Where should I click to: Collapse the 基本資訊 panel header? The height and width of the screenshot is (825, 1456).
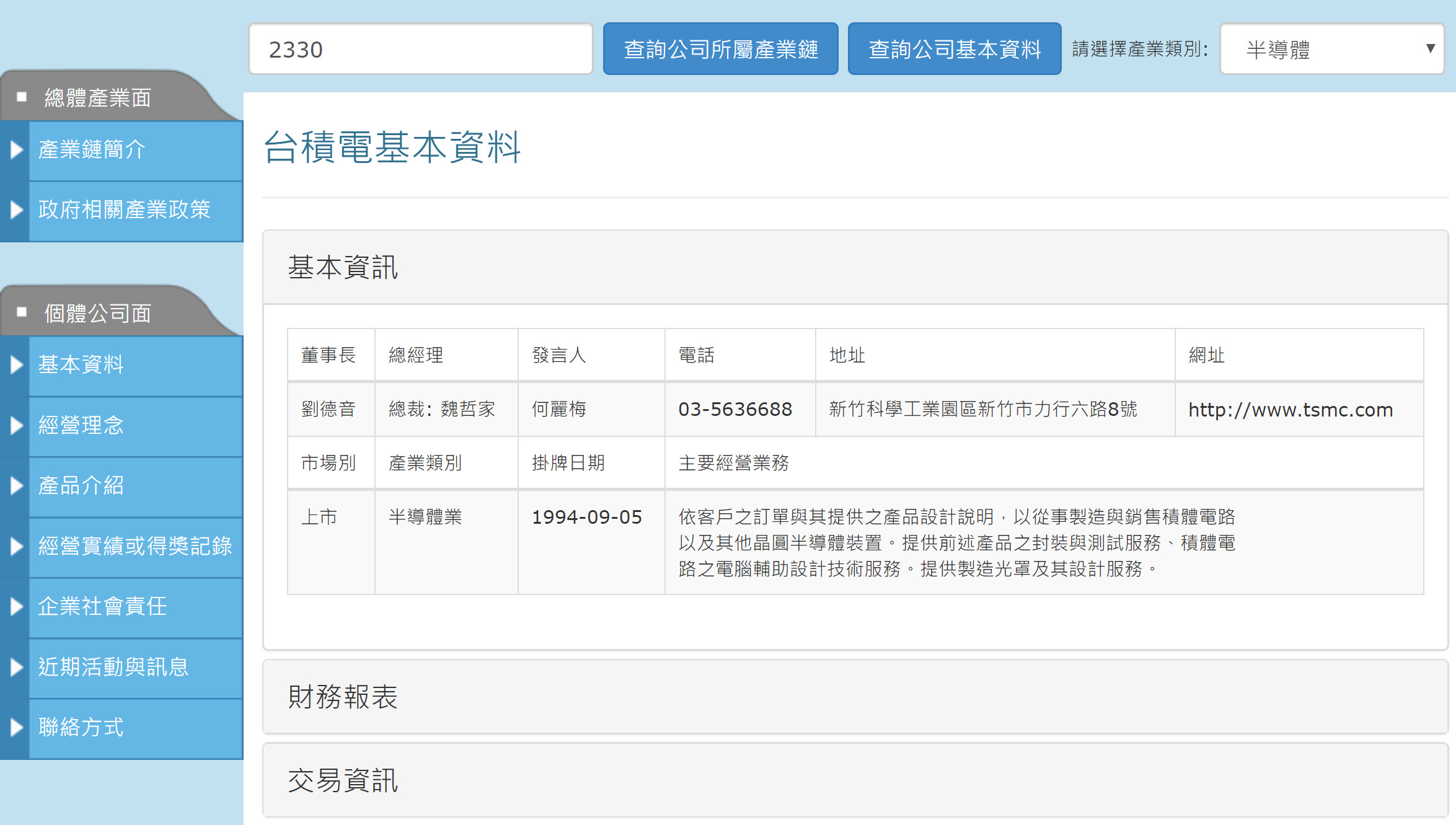[x=343, y=267]
